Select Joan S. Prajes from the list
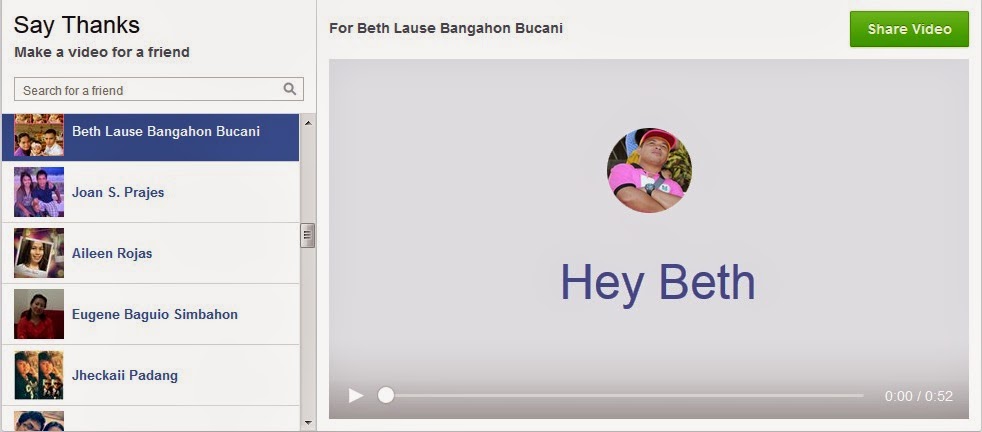 tap(150, 192)
